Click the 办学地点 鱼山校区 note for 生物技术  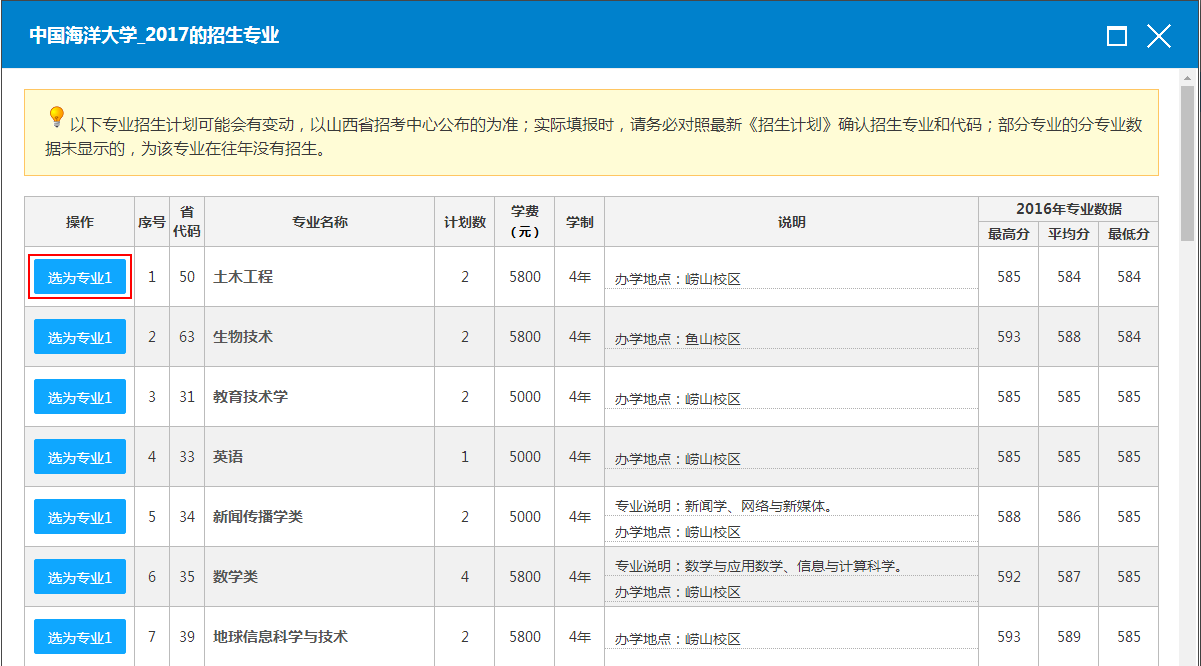click(677, 339)
